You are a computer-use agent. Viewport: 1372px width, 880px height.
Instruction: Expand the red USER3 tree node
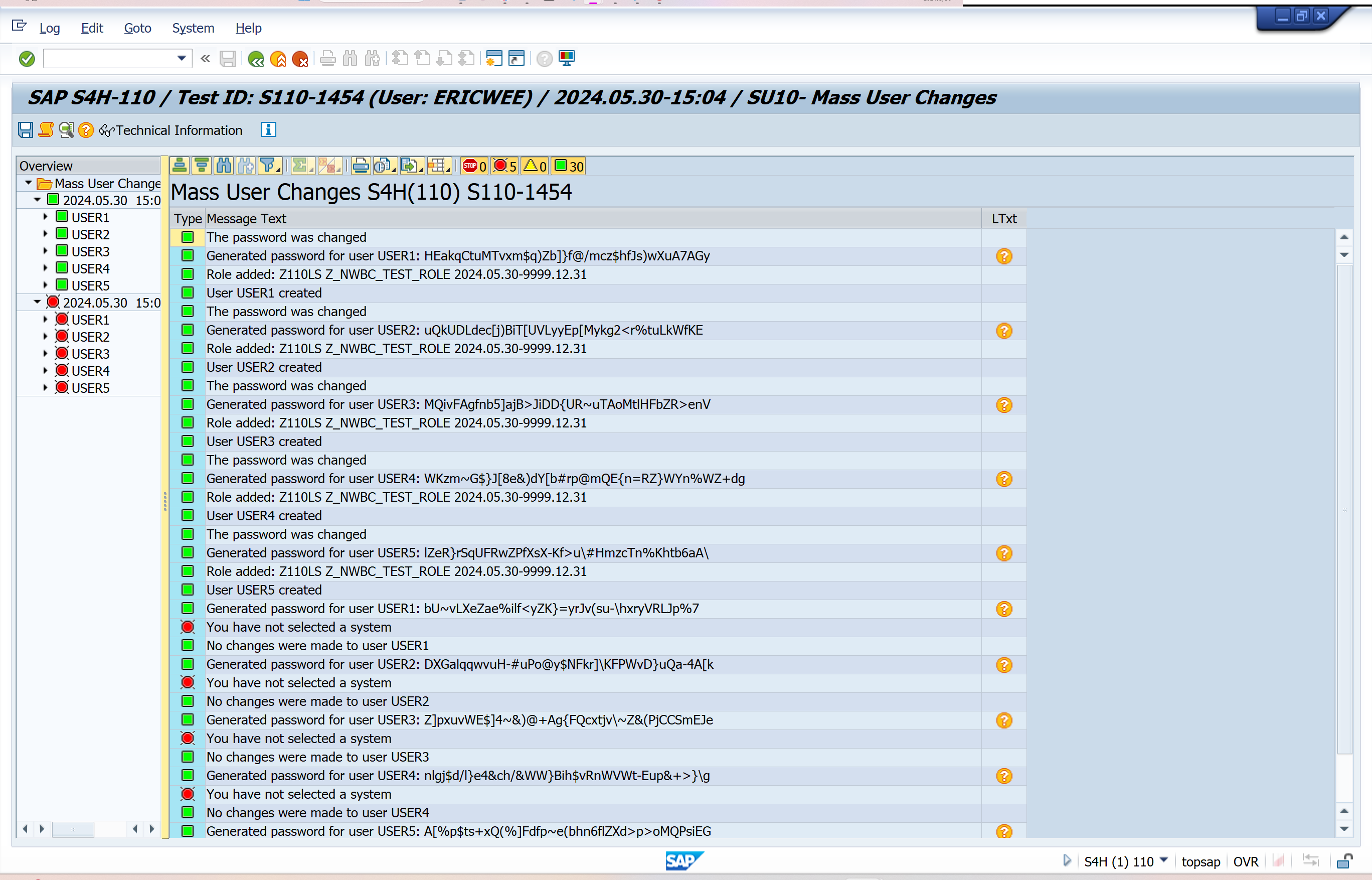[45, 354]
